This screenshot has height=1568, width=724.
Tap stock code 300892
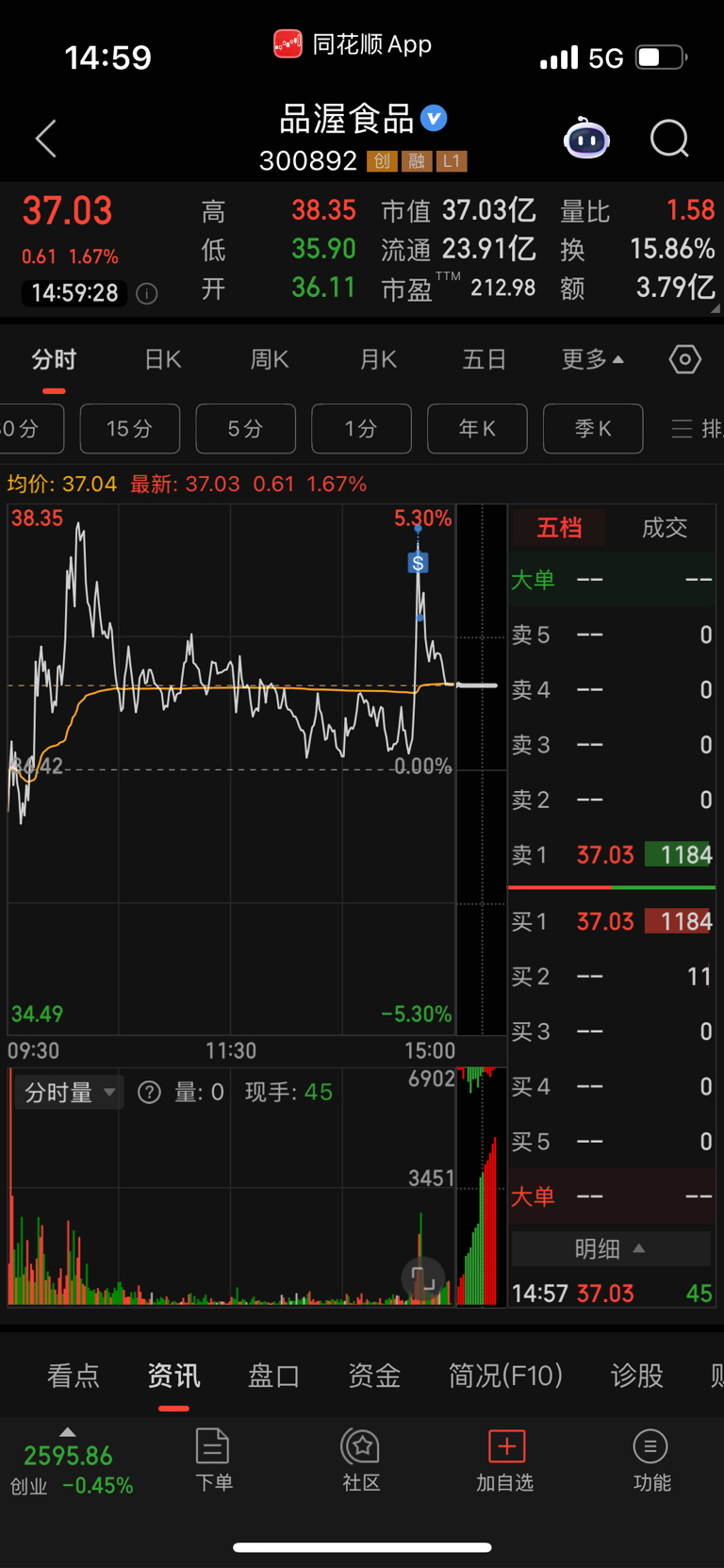[x=308, y=161]
